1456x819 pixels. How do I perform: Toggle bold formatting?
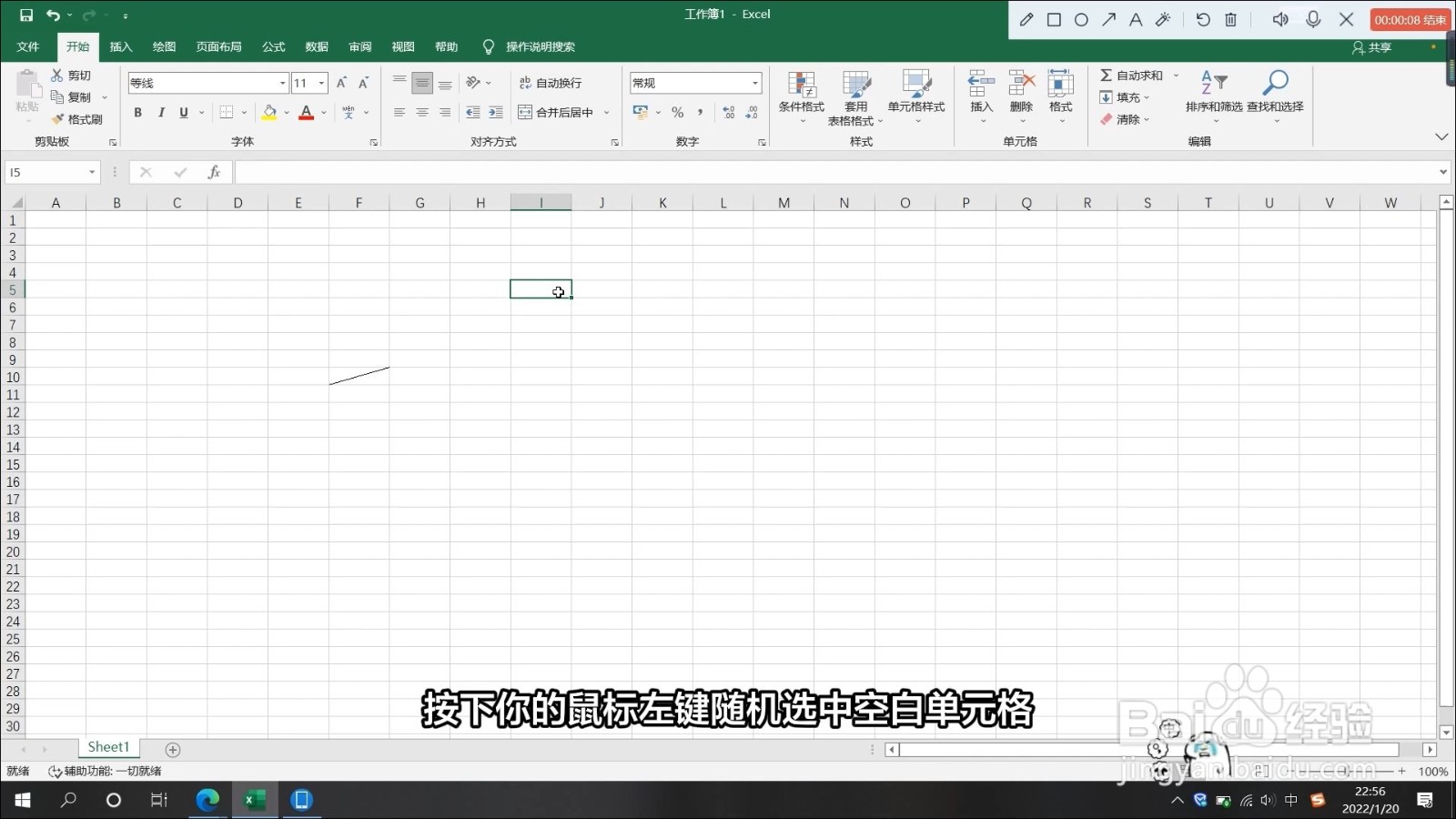tap(137, 112)
